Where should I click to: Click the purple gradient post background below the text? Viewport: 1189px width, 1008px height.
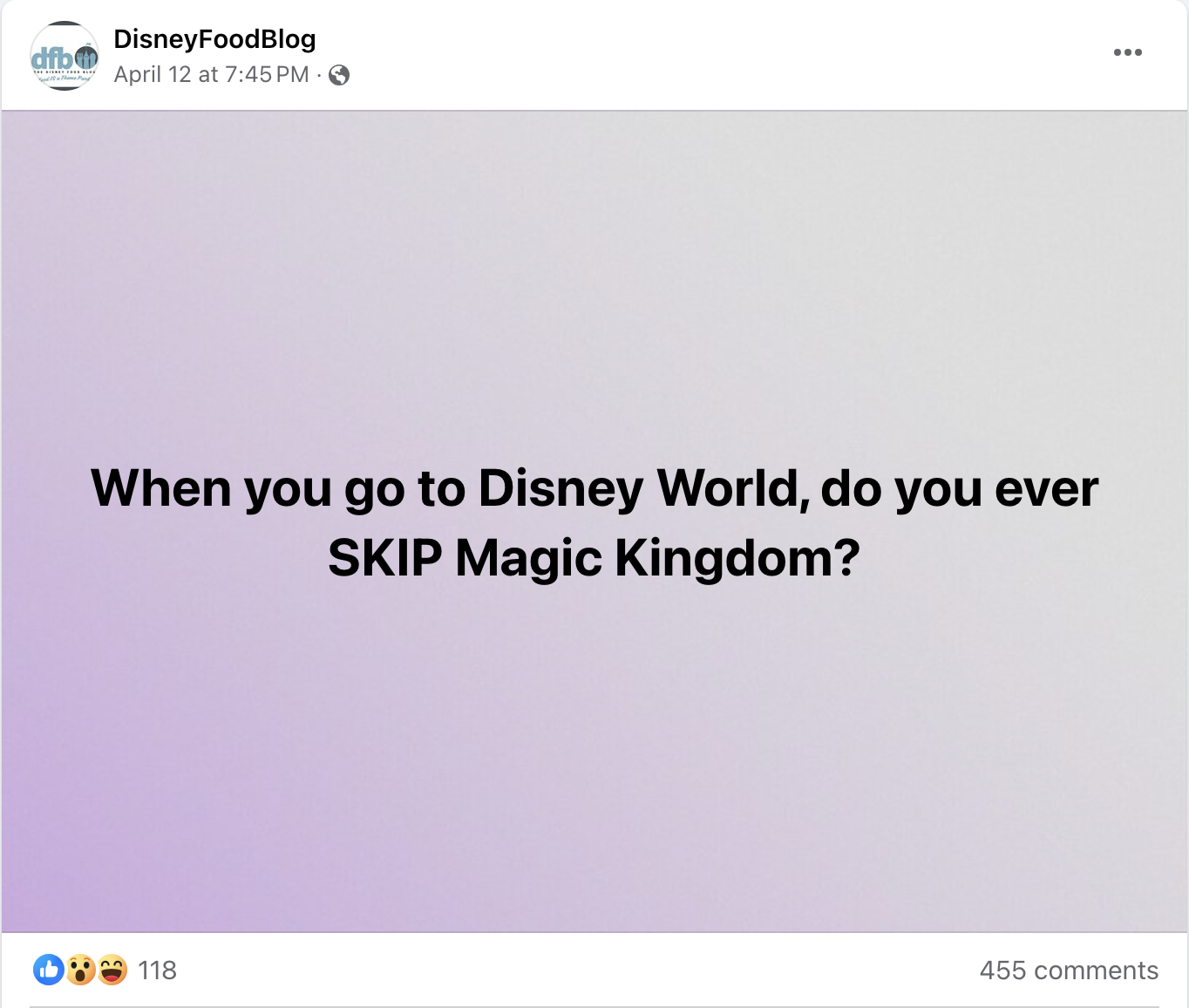(594, 759)
